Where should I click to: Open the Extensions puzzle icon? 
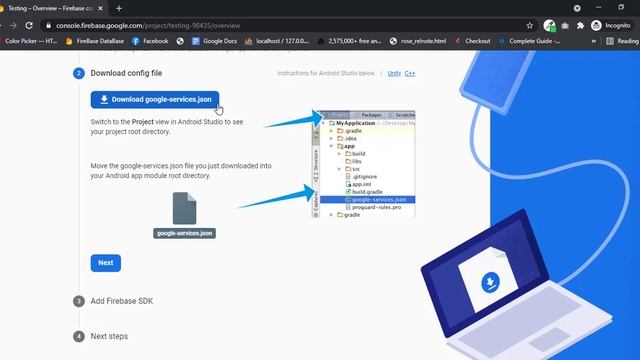(x=580, y=25)
